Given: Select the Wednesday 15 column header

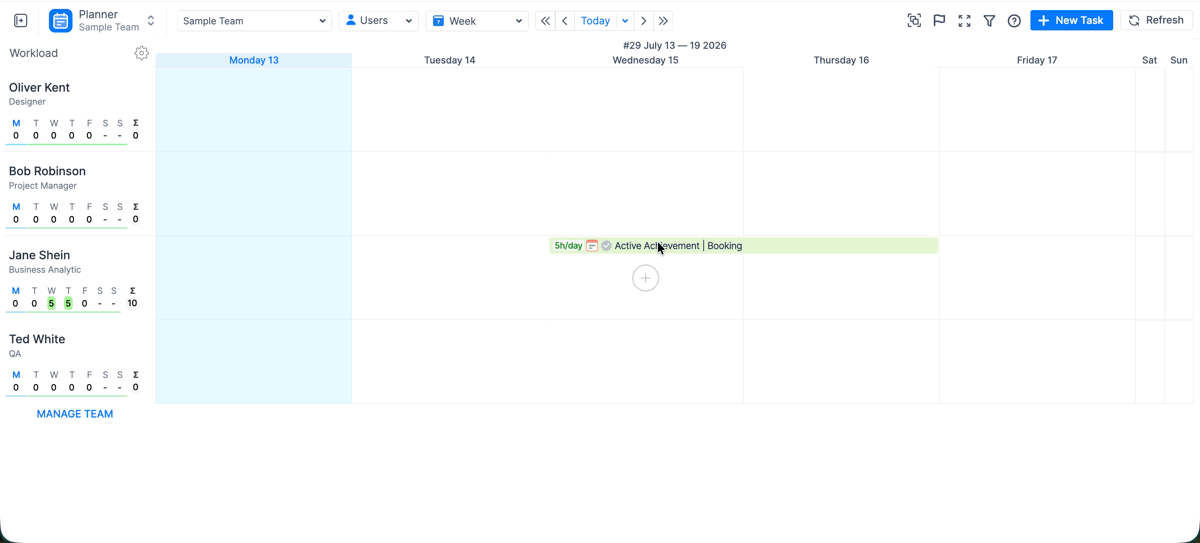Looking at the screenshot, I should click(x=645, y=60).
